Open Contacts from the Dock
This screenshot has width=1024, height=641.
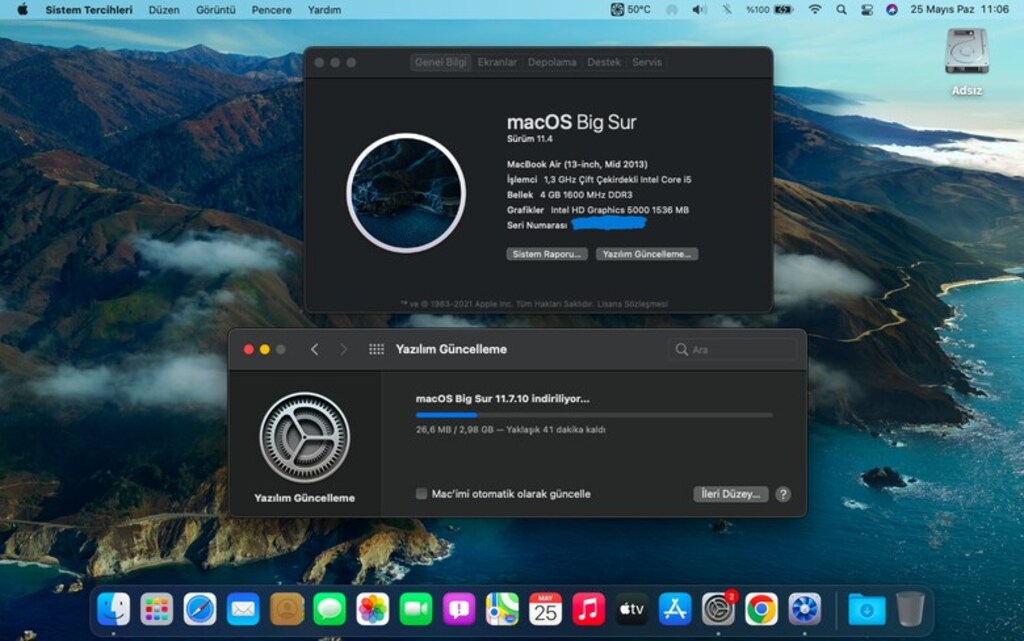pyautogui.click(x=287, y=610)
